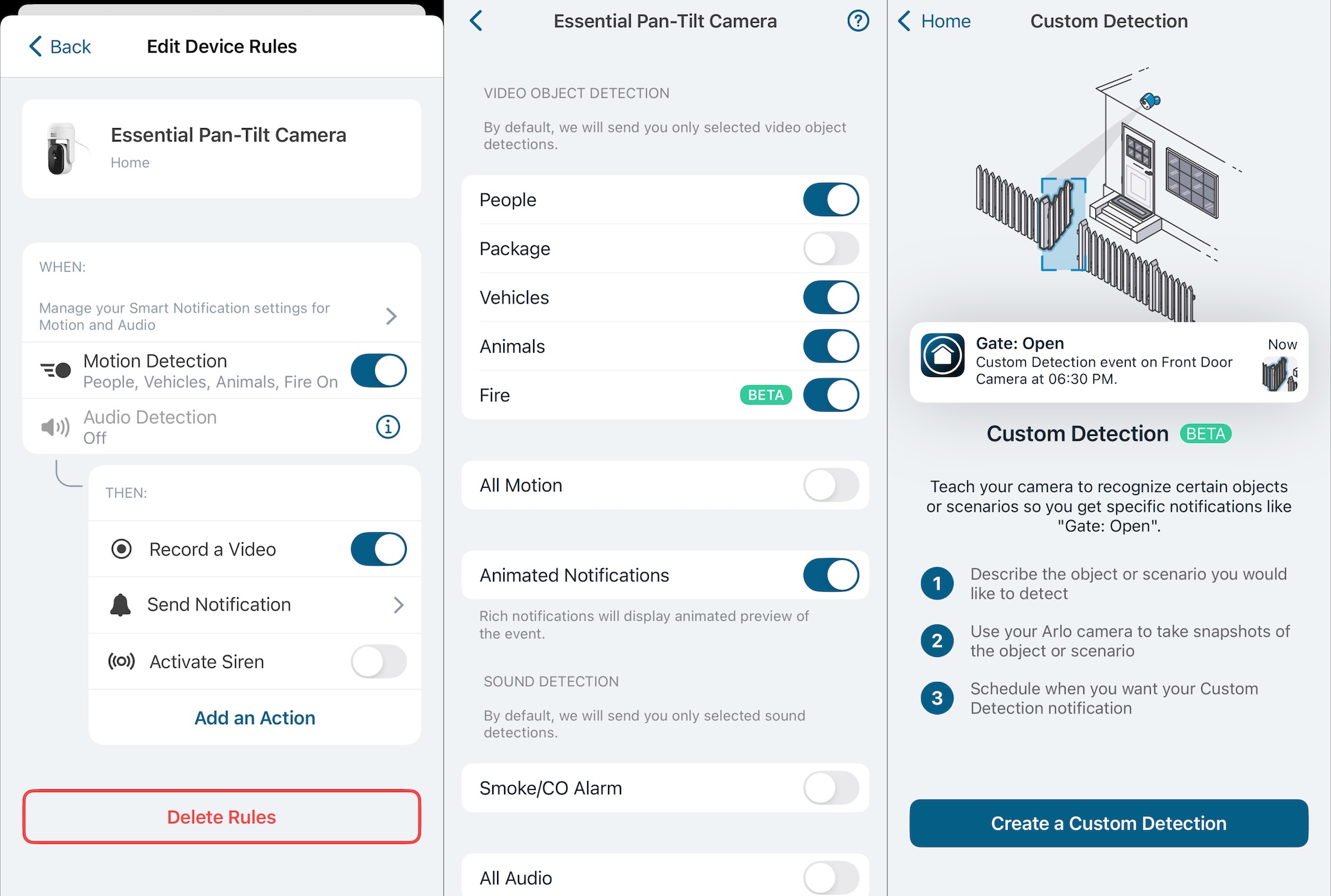Tap Create a Custom Detection button

(1108, 823)
